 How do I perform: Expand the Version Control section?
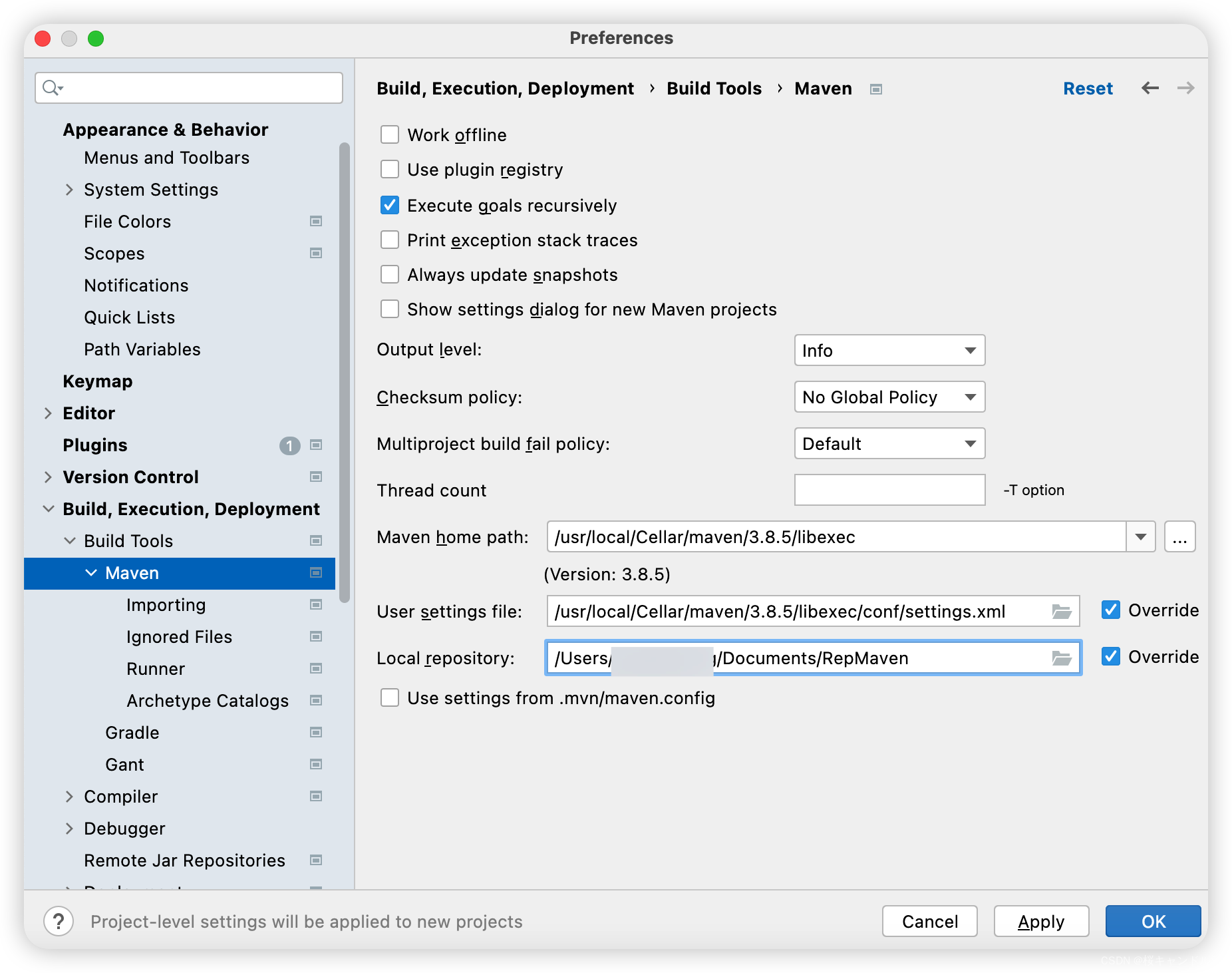point(48,477)
